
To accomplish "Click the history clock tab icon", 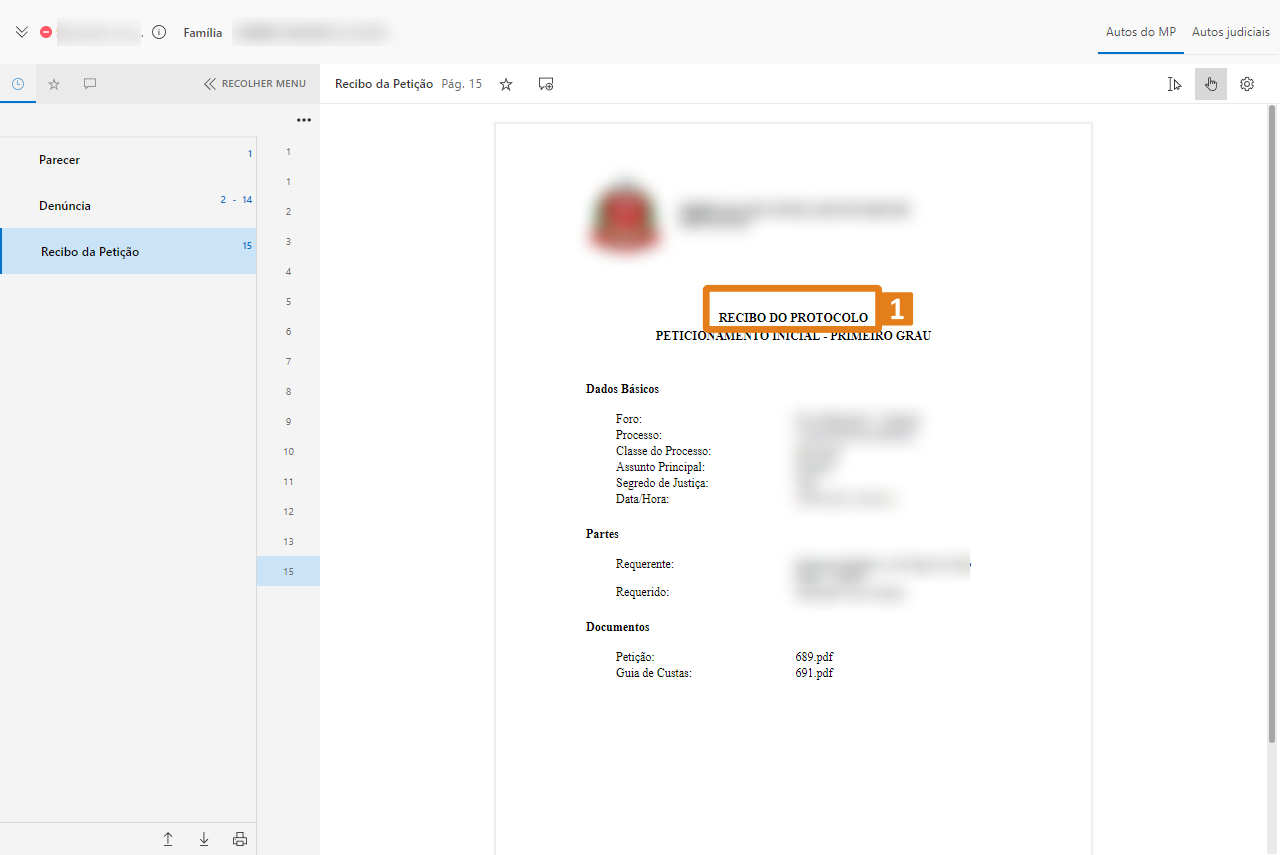I will point(18,84).
